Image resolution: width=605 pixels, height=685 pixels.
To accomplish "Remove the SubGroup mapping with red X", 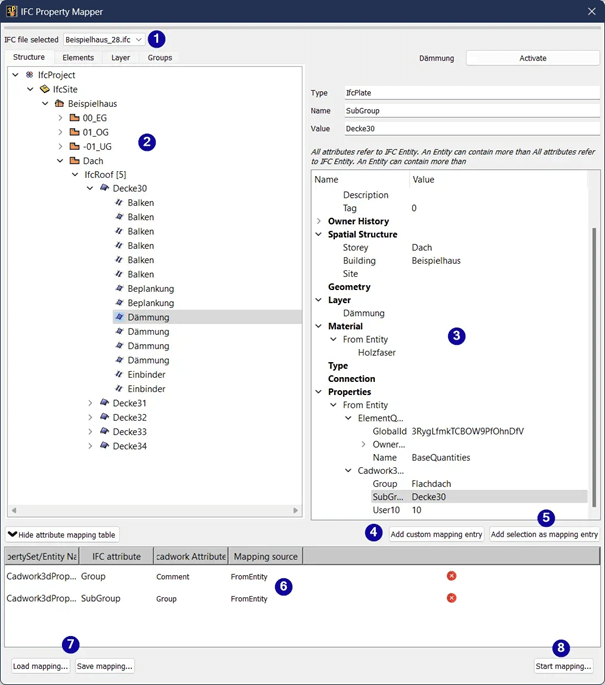I will (x=451, y=598).
